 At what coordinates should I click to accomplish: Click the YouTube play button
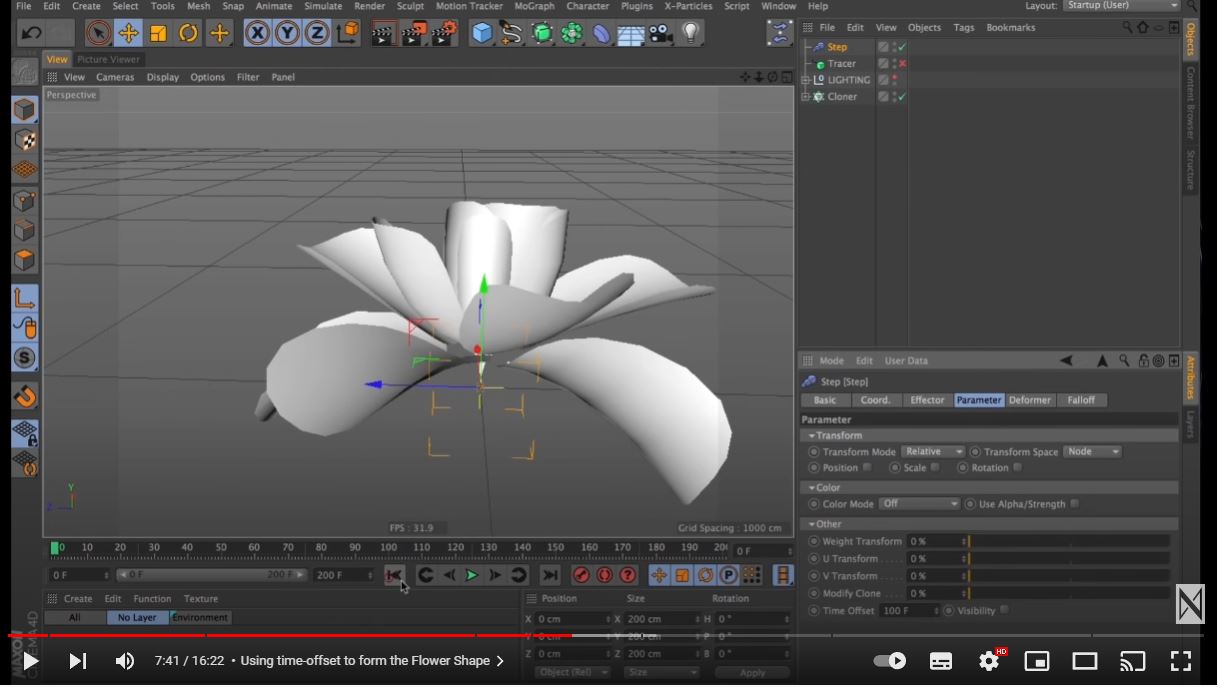[30, 661]
